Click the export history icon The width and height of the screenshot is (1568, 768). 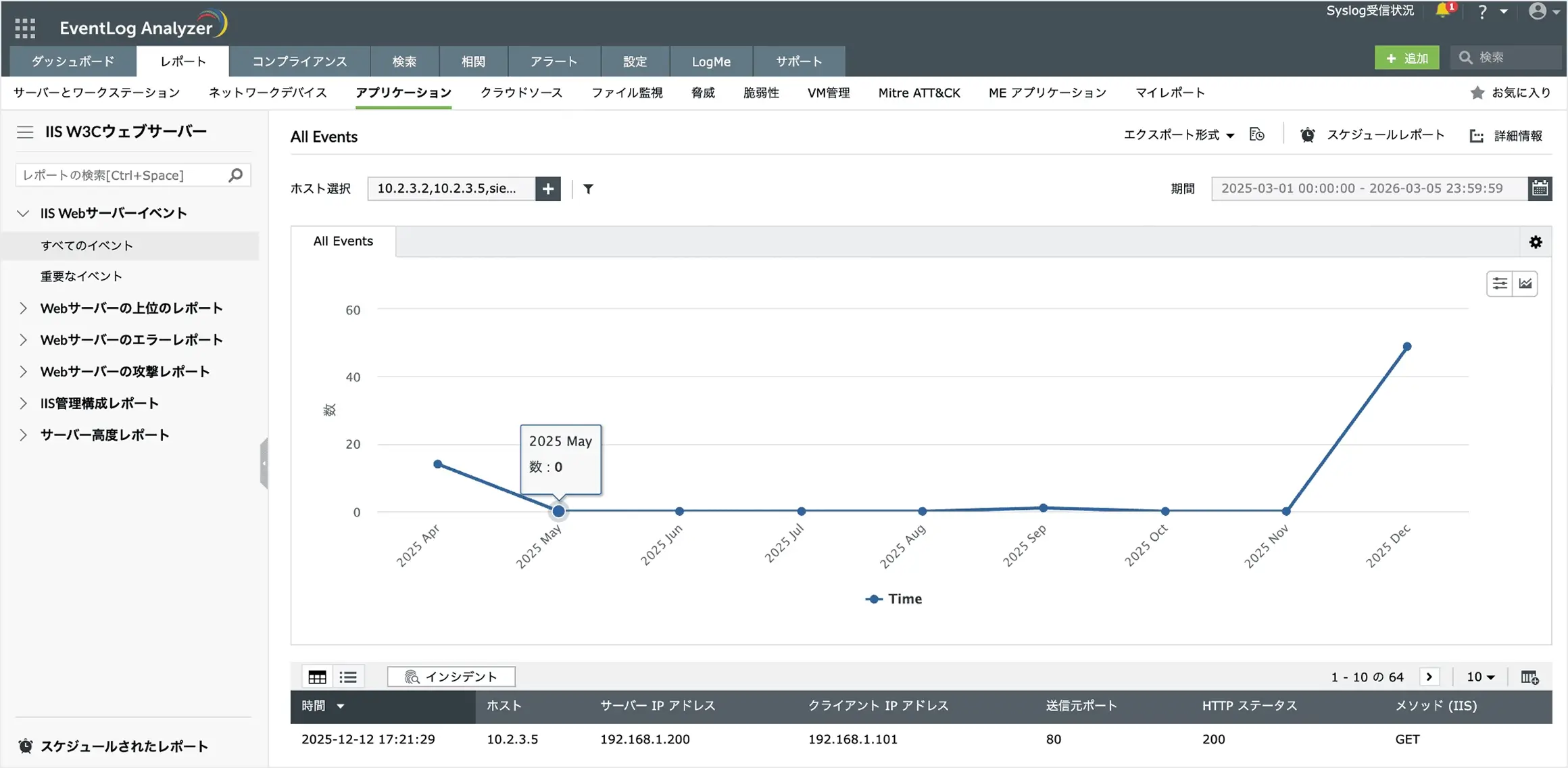[x=1257, y=135]
